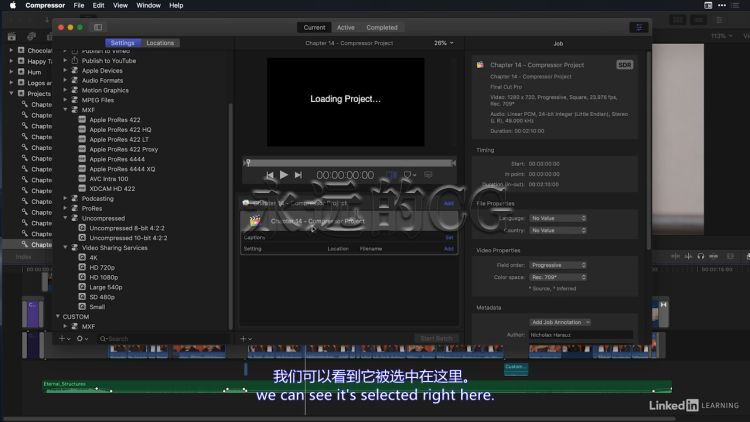Click the add job plus button
Screen dimensions: 750x422
pos(245,339)
